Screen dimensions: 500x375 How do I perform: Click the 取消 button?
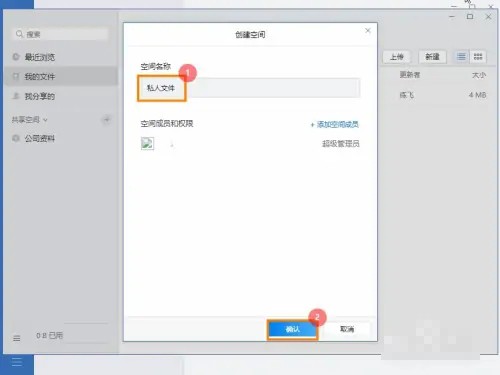point(347,329)
